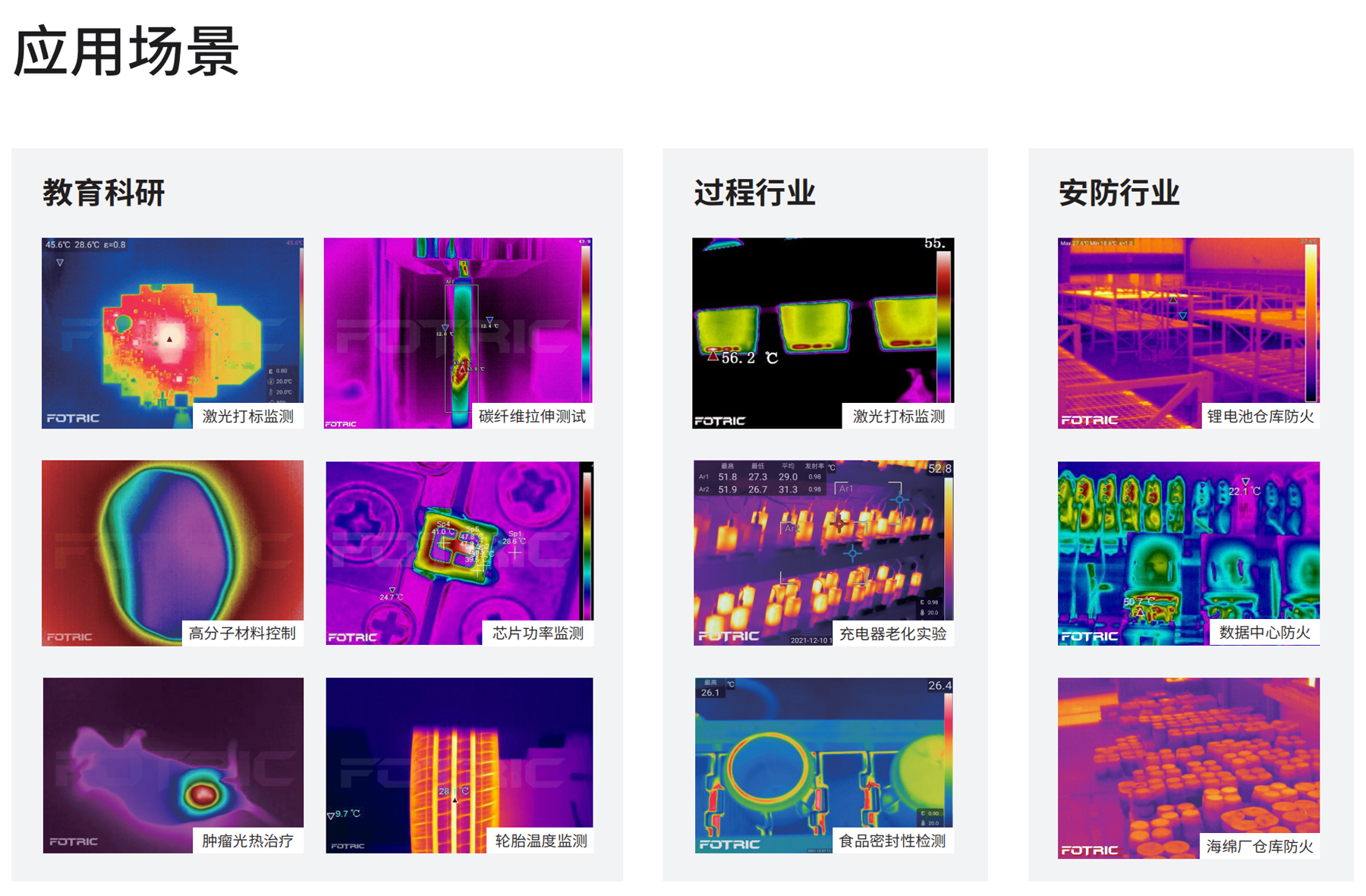Click the color scale bar on 锂电池仓库防火 image
Viewport: 1366px width, 896px height.
[x=1311, y=322]
